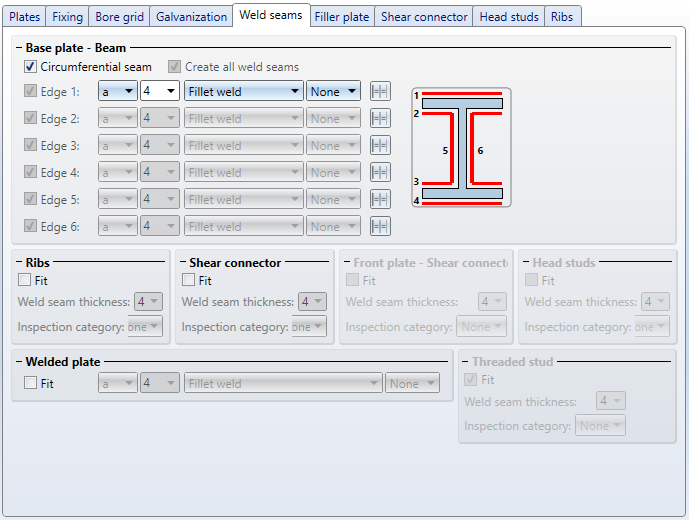This screenshot has height=520, width=689.
Task: Open the Edge 1 seam thickness dropdown showing 4
Action: tap(159, 92)
